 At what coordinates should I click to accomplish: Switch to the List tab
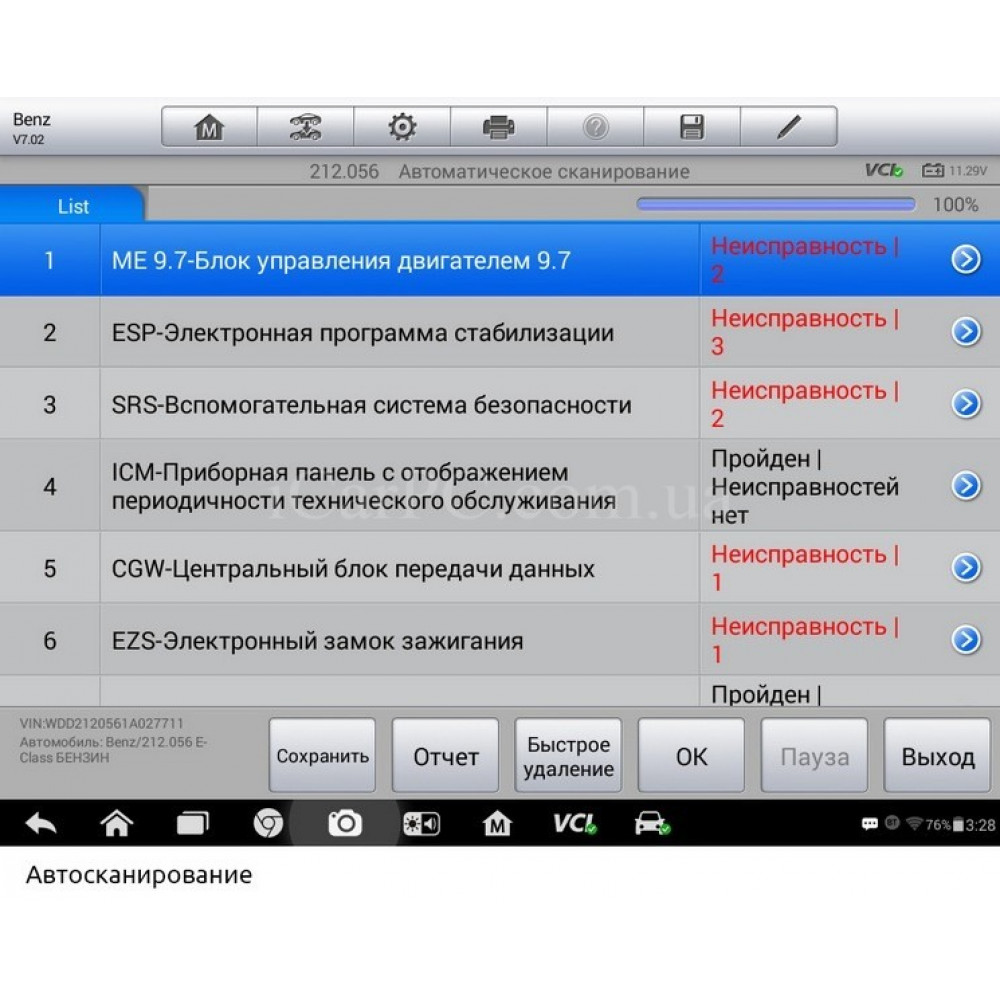click(x=73, y=206)
